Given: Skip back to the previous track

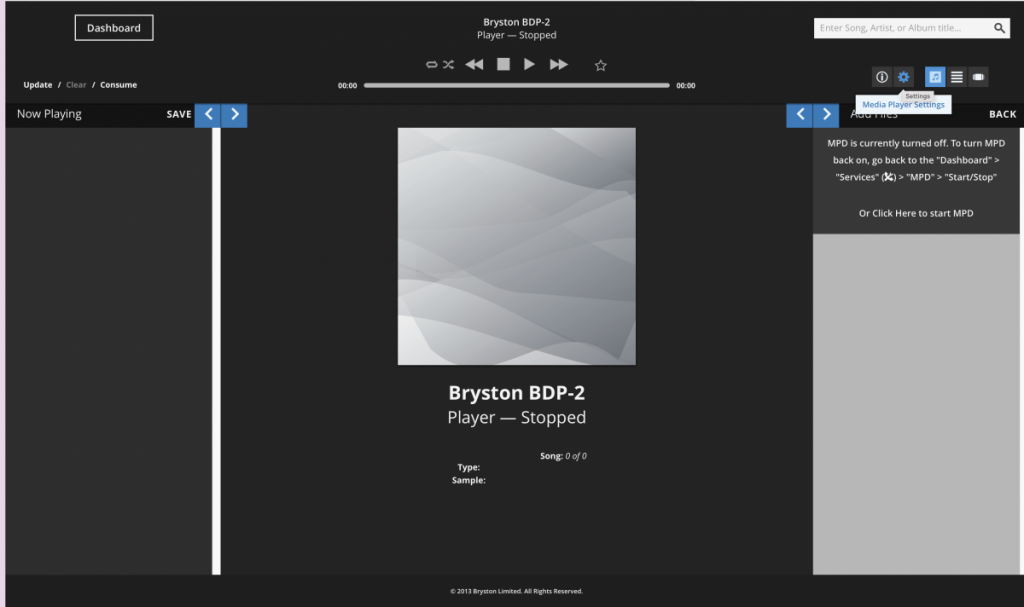Looking at the screenshot, I should [474, 64].
